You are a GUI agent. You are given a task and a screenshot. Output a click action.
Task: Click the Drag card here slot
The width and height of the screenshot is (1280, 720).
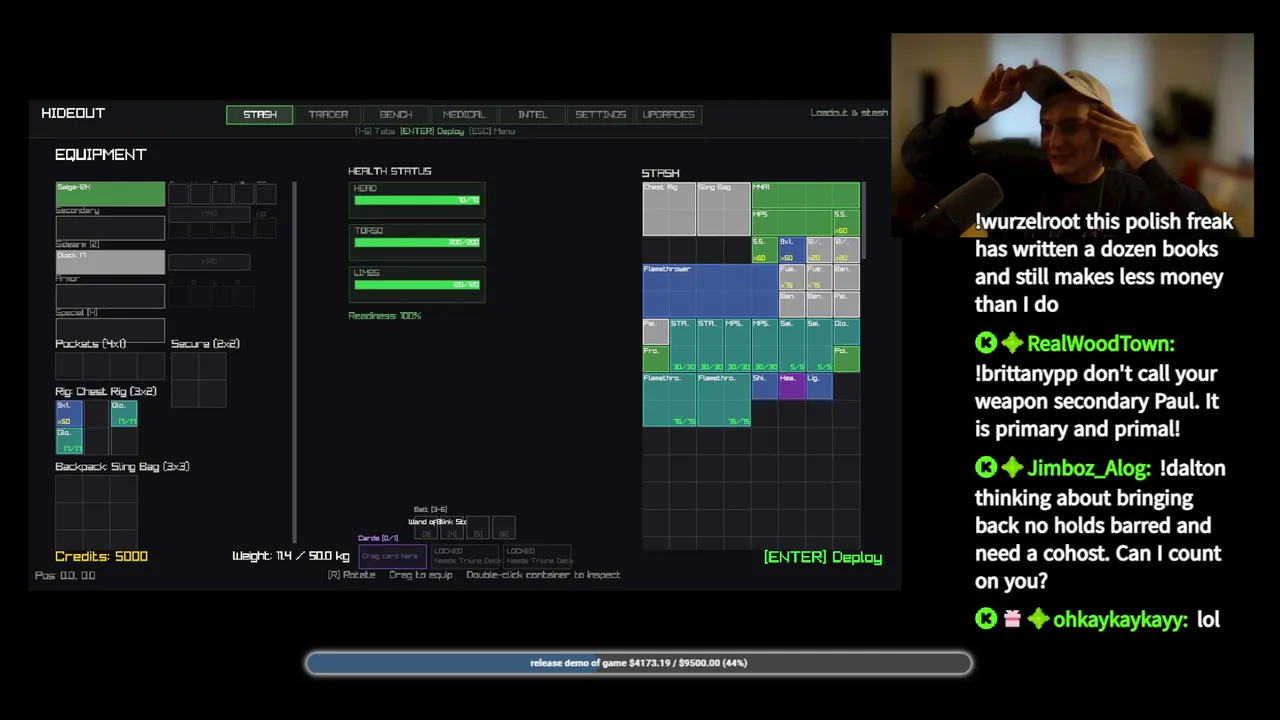point(390,556)
